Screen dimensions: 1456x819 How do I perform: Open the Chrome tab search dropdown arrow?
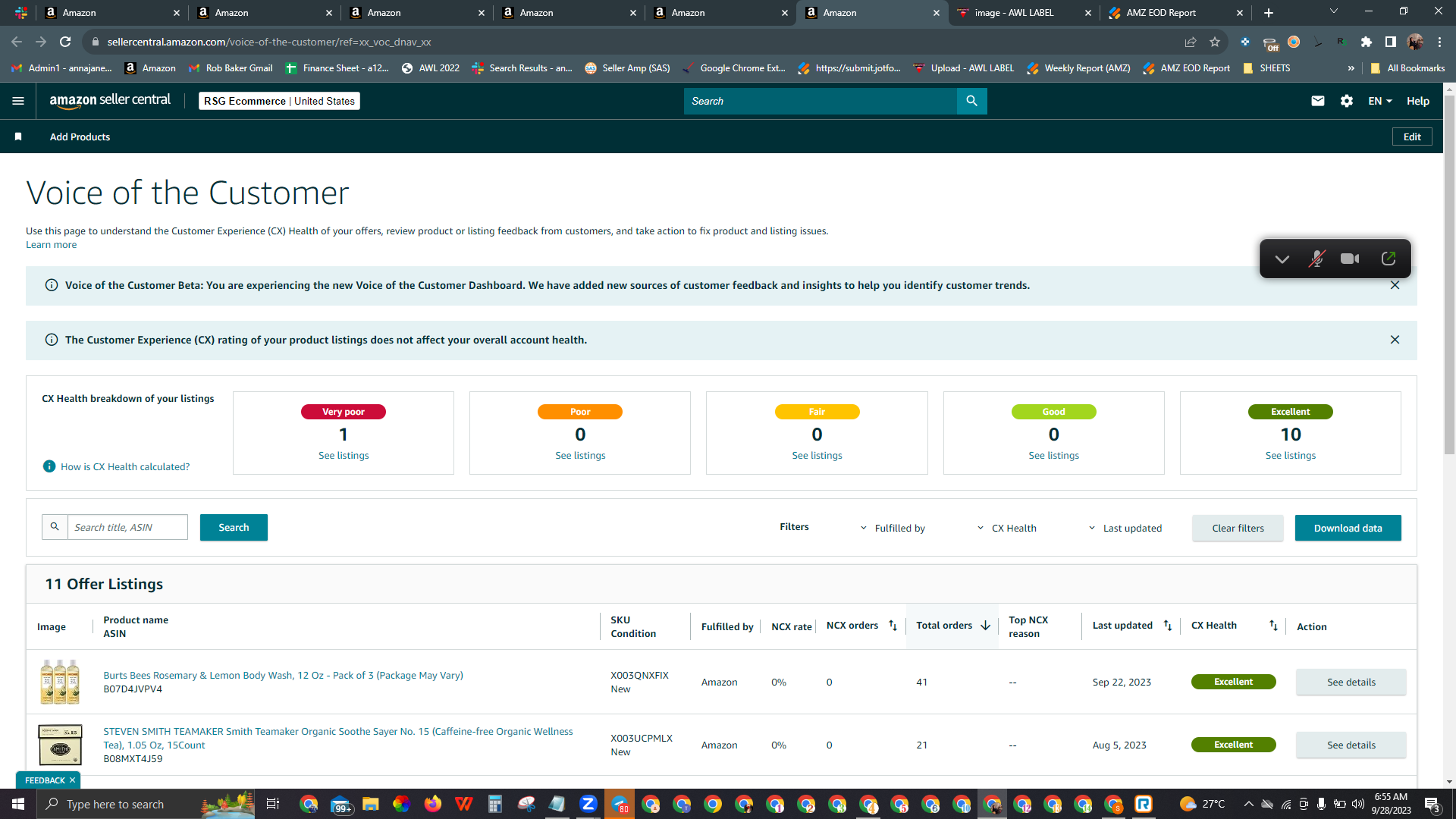[x=1334, y=11]
